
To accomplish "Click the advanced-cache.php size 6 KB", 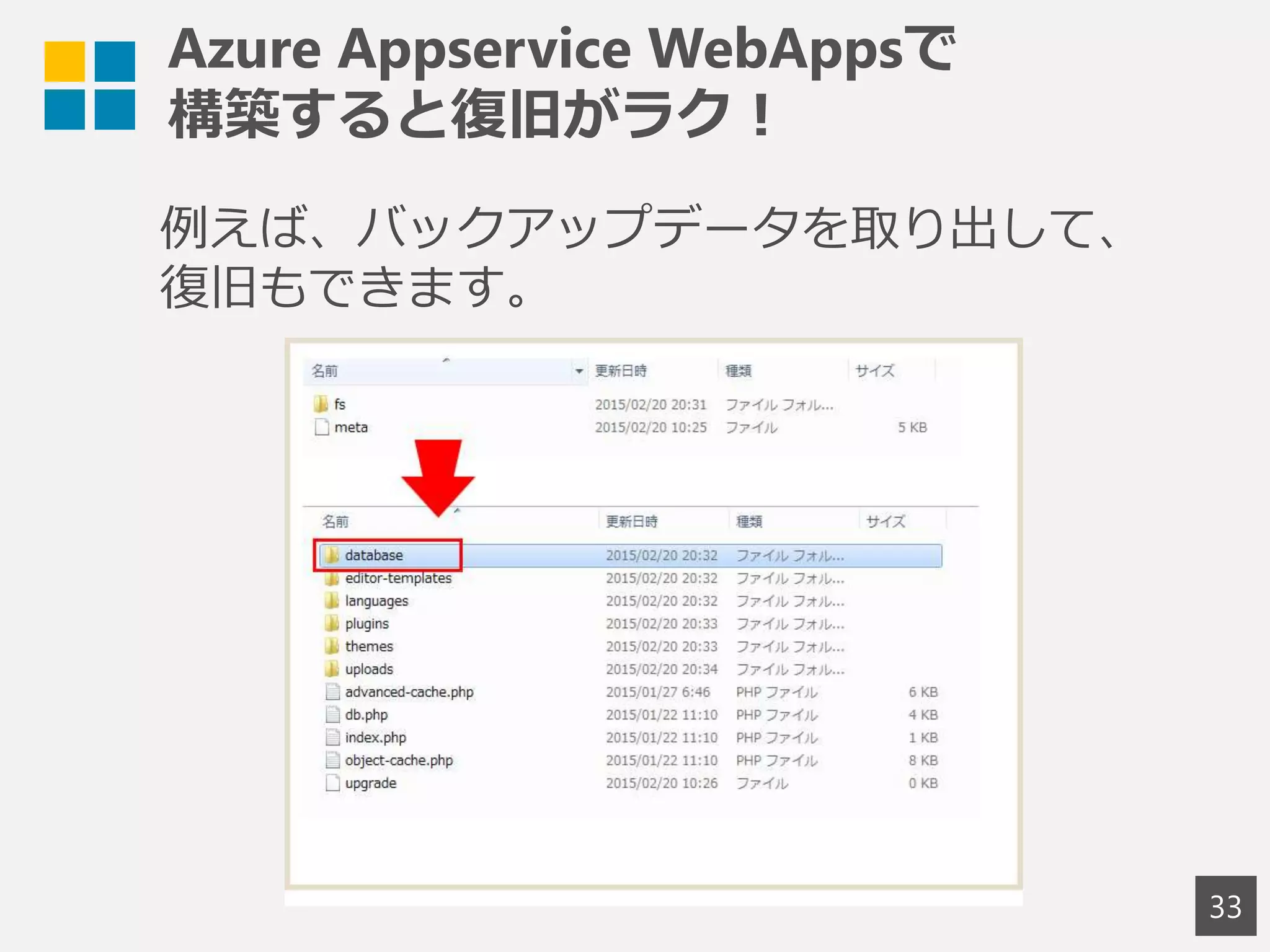I will (923, 692).
